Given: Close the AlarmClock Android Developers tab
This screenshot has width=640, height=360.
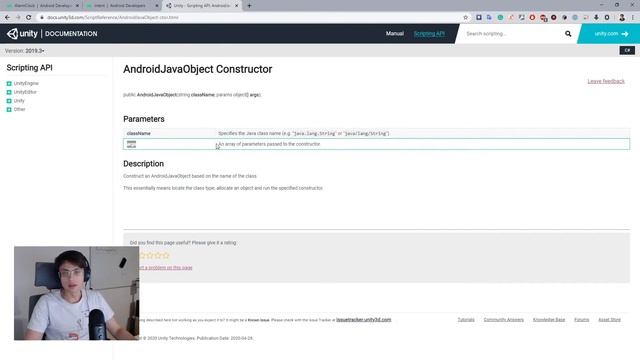Looking at the screenshot, I should click(77, 6).
